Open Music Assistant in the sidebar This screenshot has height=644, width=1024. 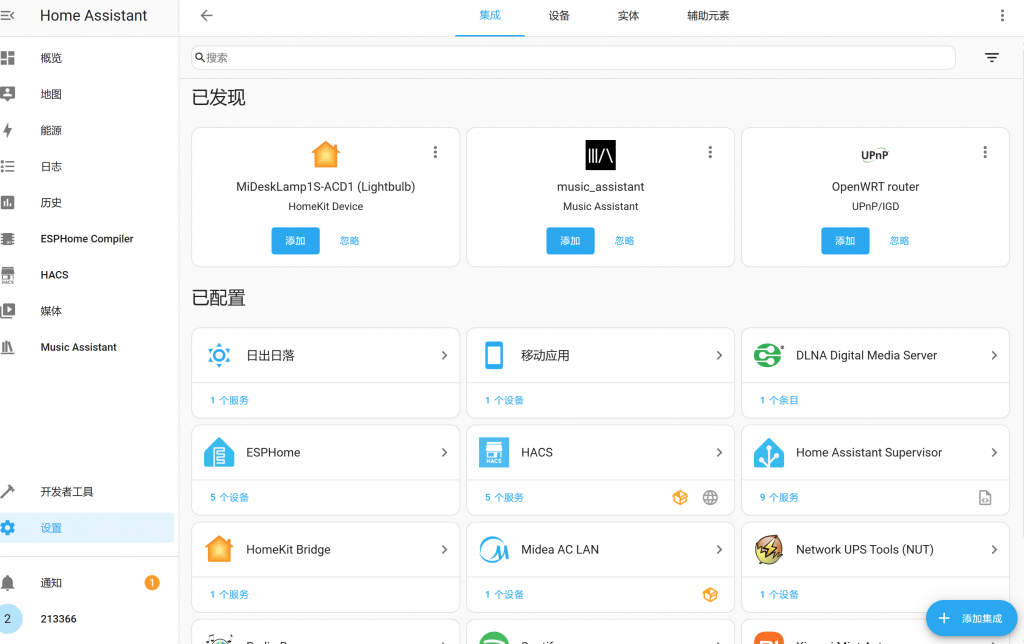pos(78,347)
